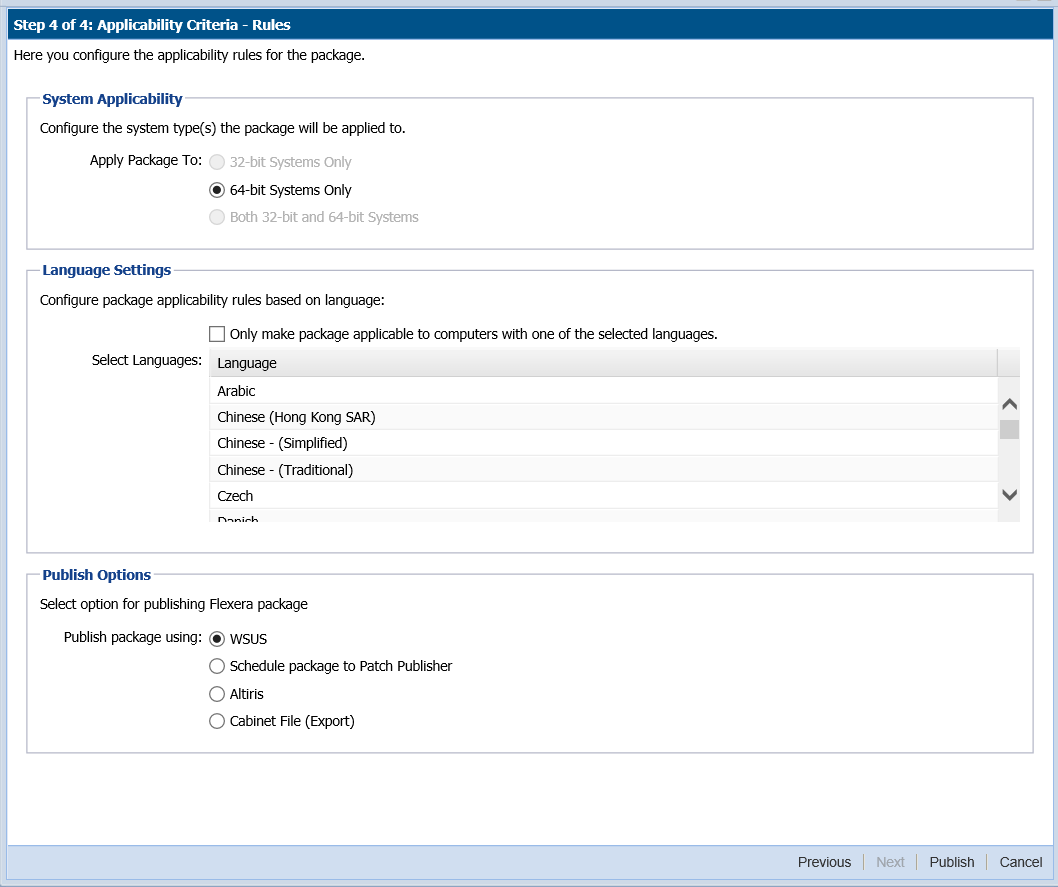The height and width of the screenshot is (887, 1058).
Task: Click the 32-bit Systems Only radio button
Action: 217,162
